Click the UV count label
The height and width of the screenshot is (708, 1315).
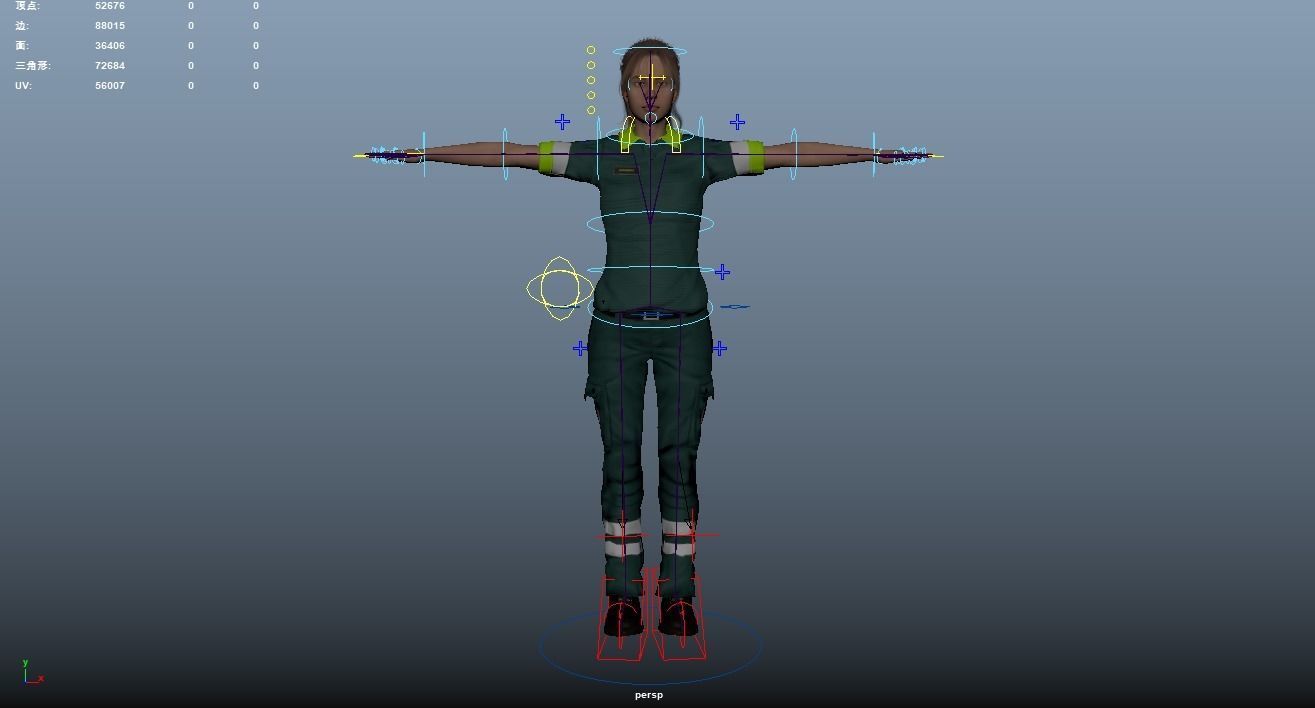[23, 86]
